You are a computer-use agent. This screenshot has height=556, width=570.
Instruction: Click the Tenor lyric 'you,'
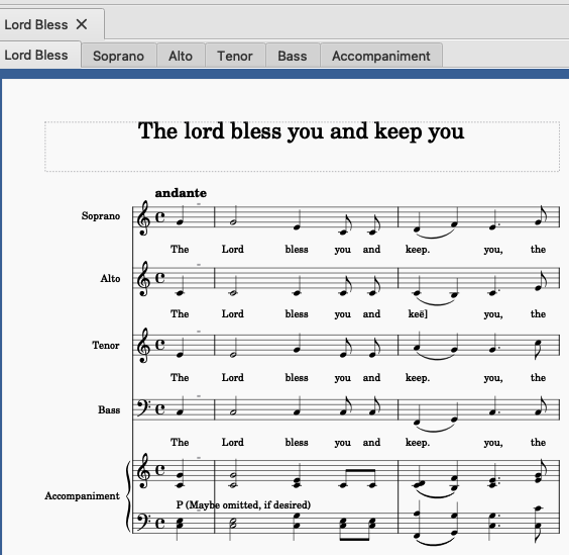point(493,378)
